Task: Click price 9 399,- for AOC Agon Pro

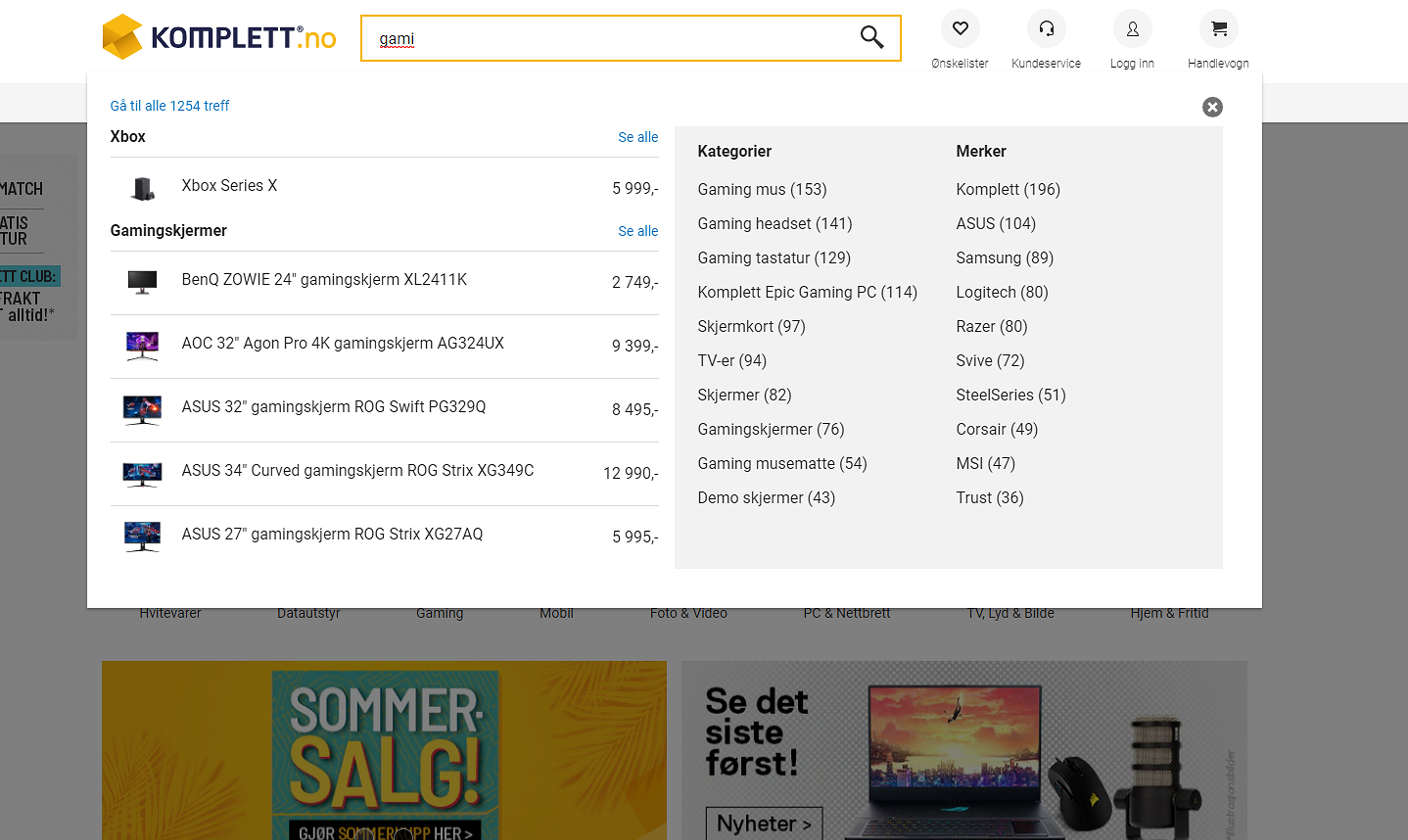Action: [635, 346]
